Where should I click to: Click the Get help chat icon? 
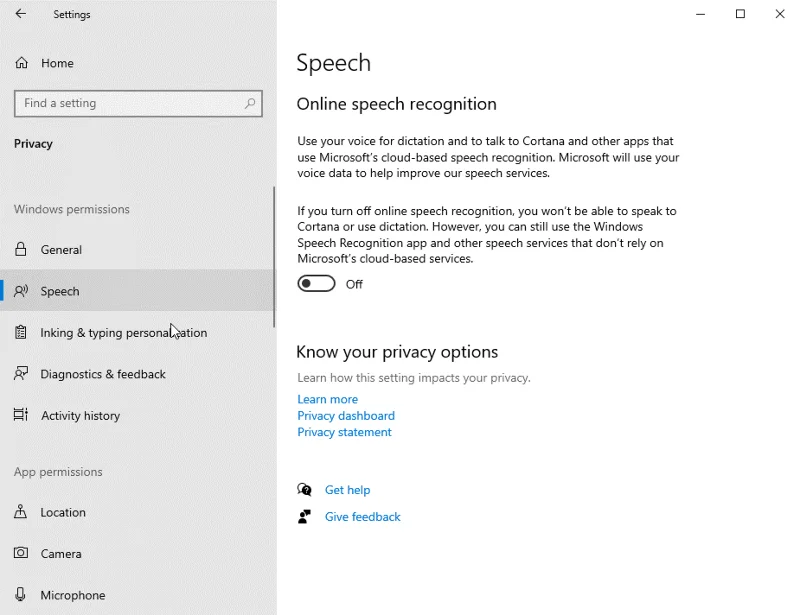[x=305, y=490]
